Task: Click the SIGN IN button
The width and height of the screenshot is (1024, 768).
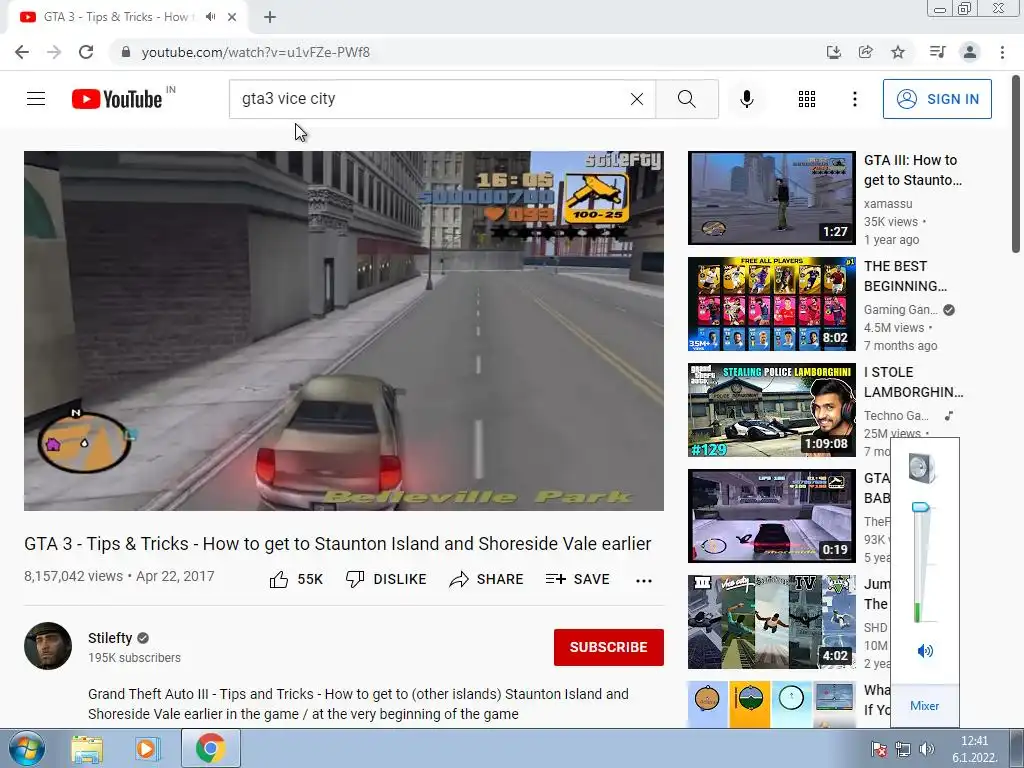Action: (937, 99)
